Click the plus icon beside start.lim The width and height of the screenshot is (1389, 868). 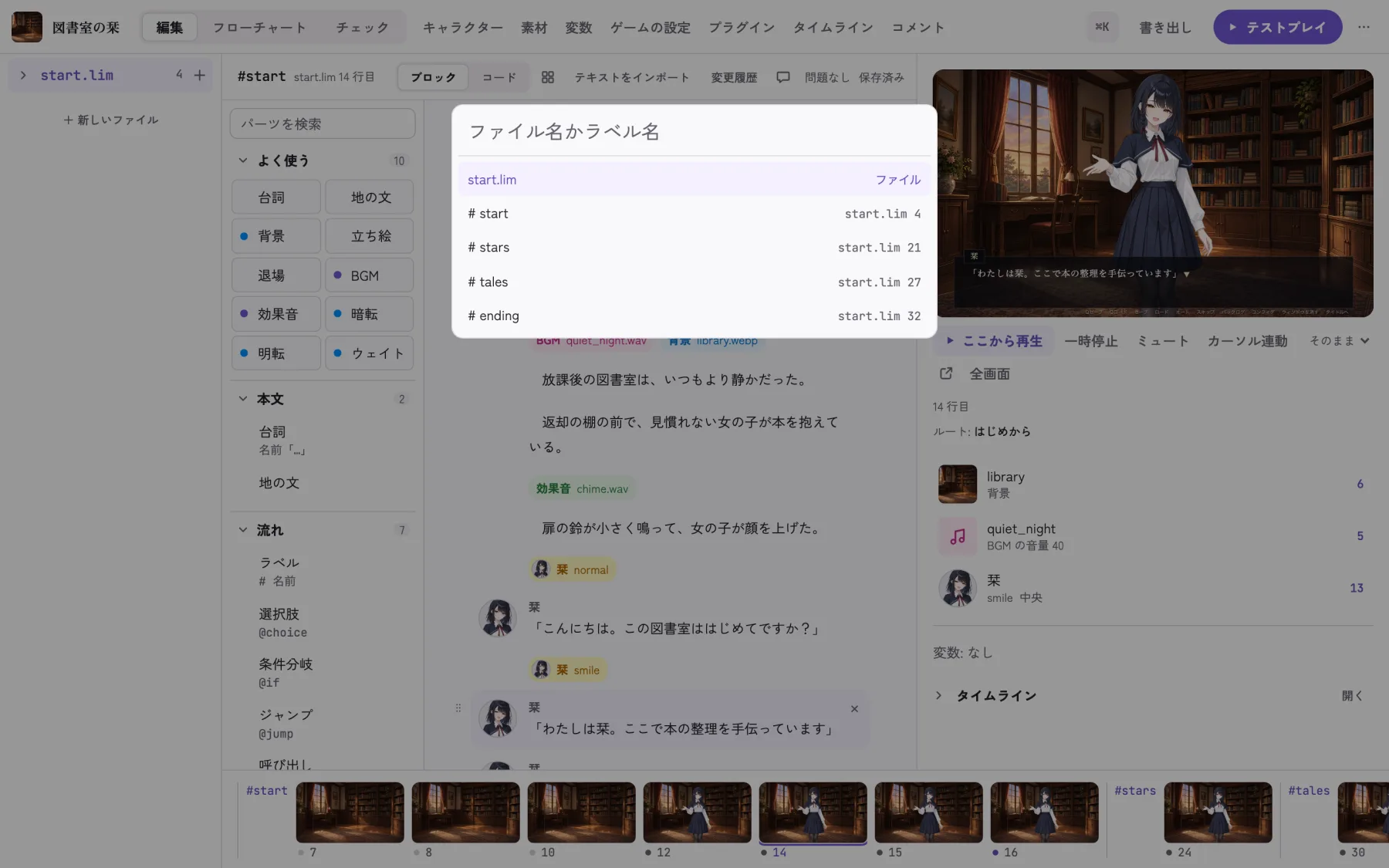pos(199,75)
